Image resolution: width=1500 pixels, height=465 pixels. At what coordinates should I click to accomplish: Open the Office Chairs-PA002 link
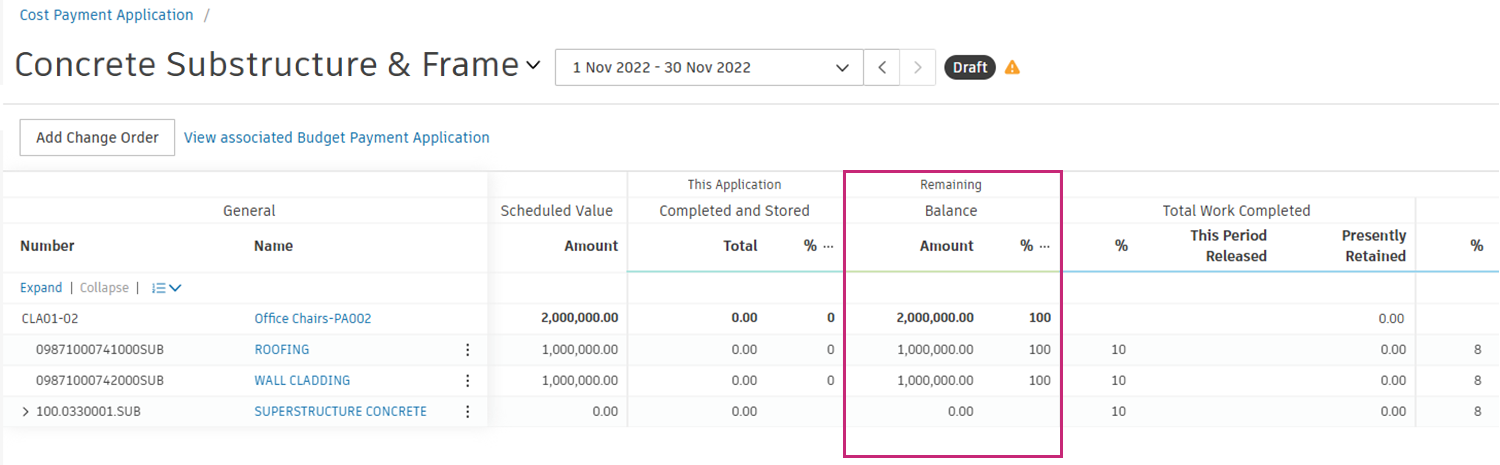[313, 319]
